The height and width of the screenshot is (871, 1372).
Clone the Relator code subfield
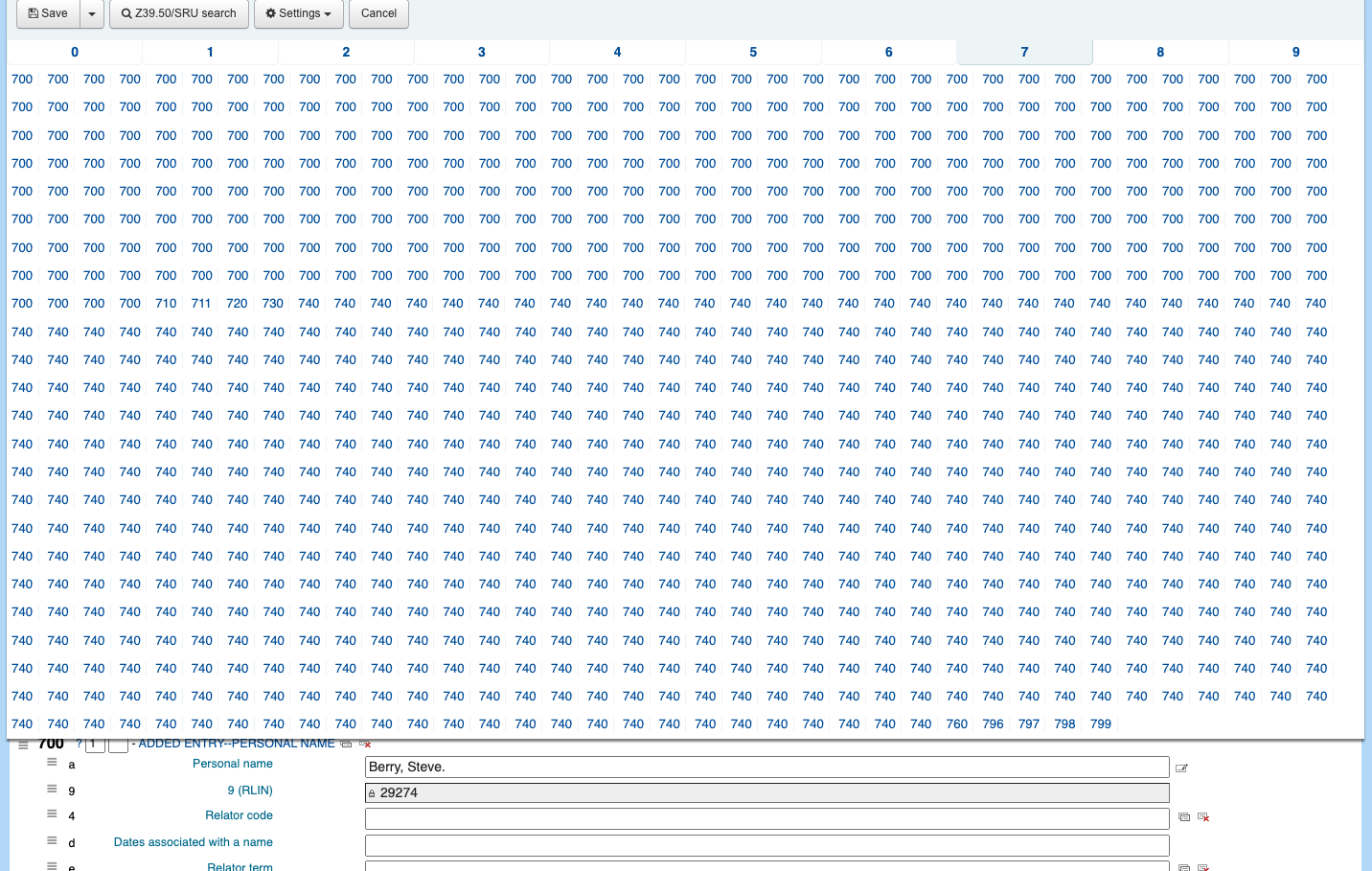1184,817
